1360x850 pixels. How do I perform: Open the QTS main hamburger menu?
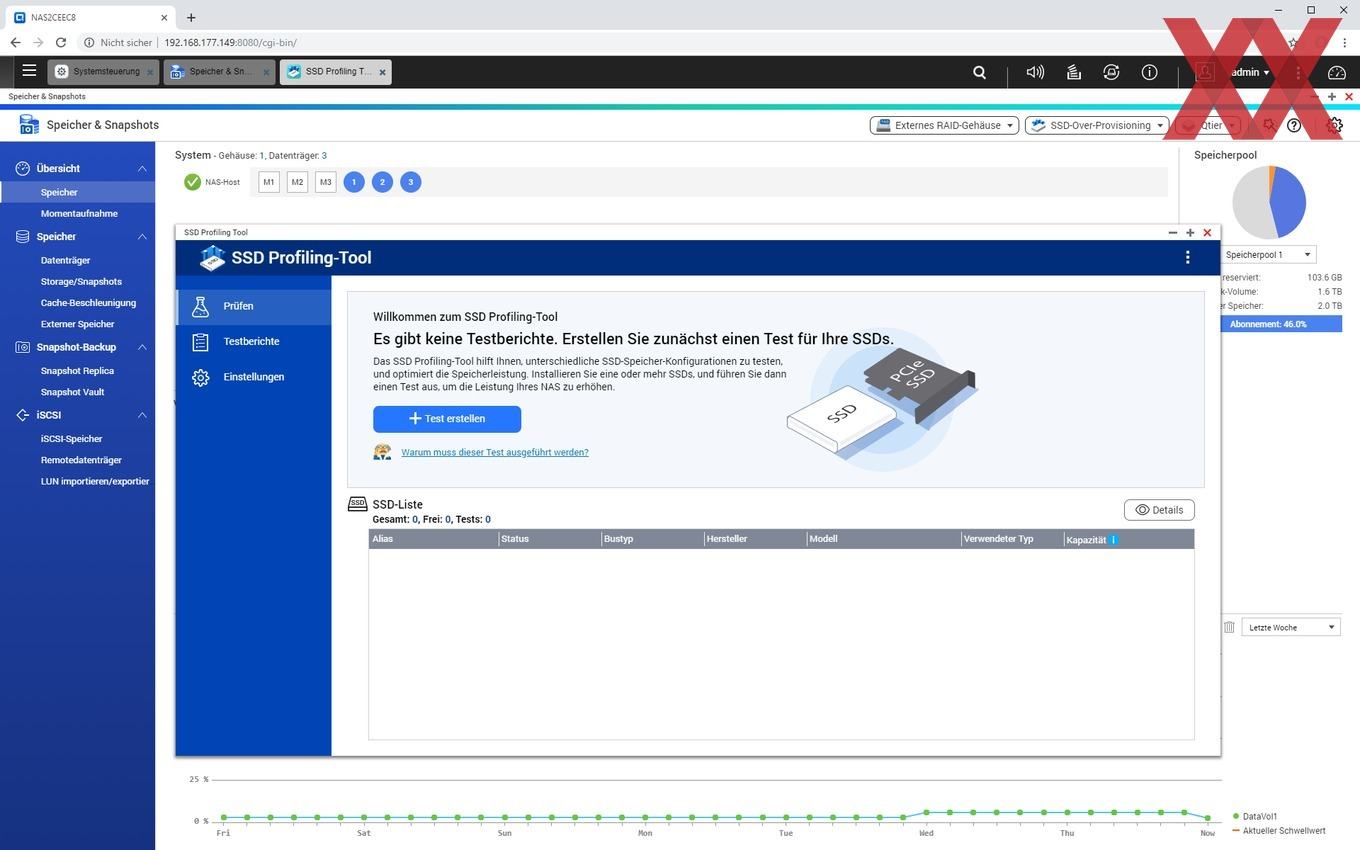29,71
